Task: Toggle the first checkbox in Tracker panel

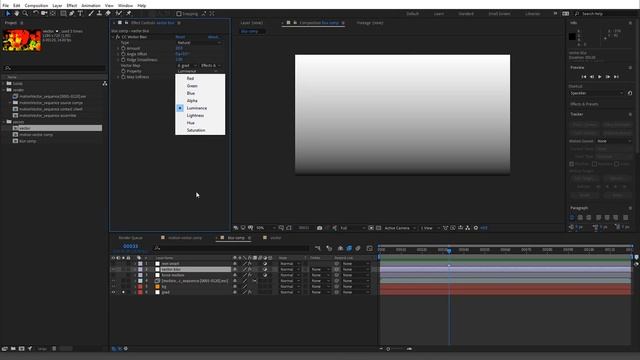Action: (x=572, y=164)
